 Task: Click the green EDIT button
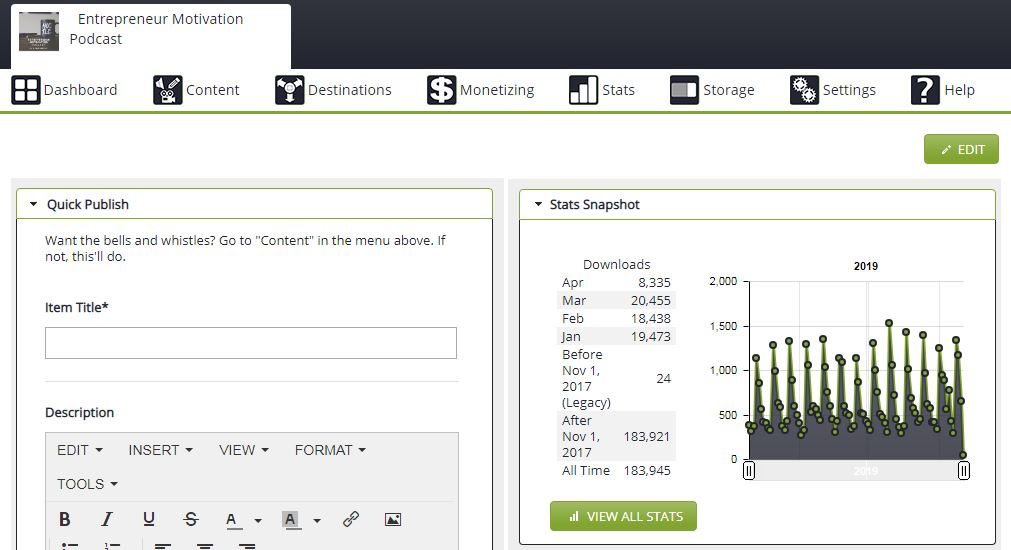pyautogui.click(x=961, y=149)
